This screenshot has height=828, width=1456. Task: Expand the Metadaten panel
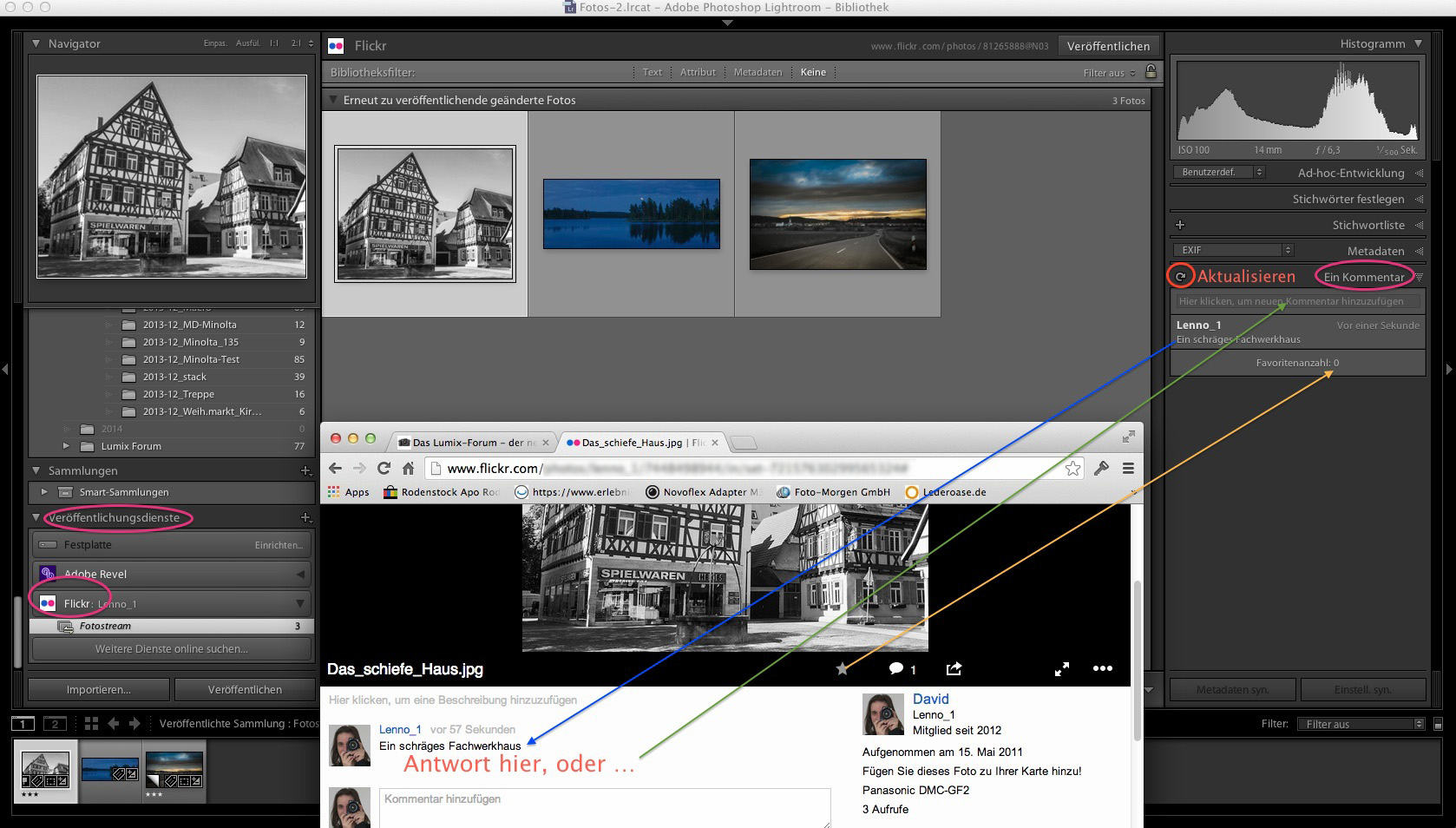click(x=1419, y=251)
